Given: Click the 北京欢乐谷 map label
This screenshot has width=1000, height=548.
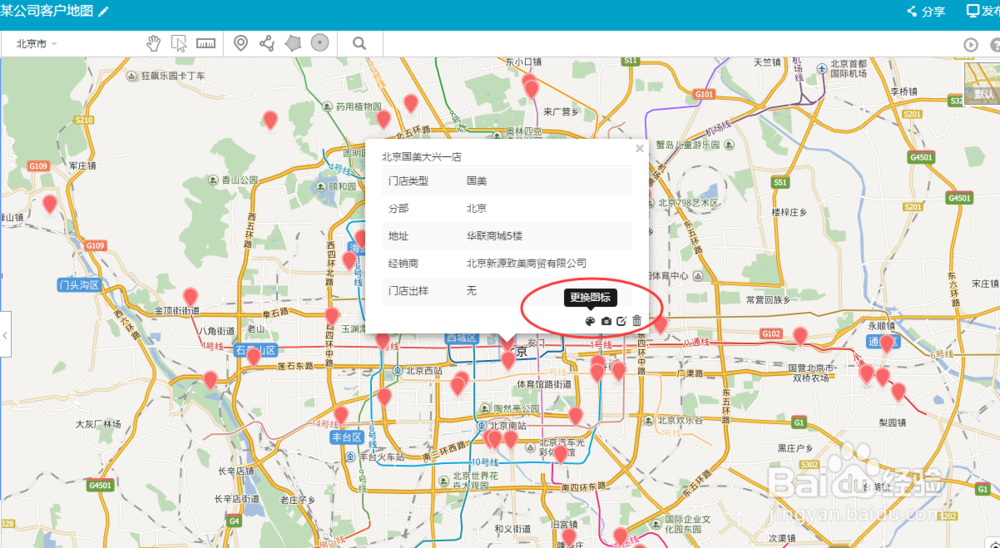Looking at the screenshot, I should click(x=680, y=420).
